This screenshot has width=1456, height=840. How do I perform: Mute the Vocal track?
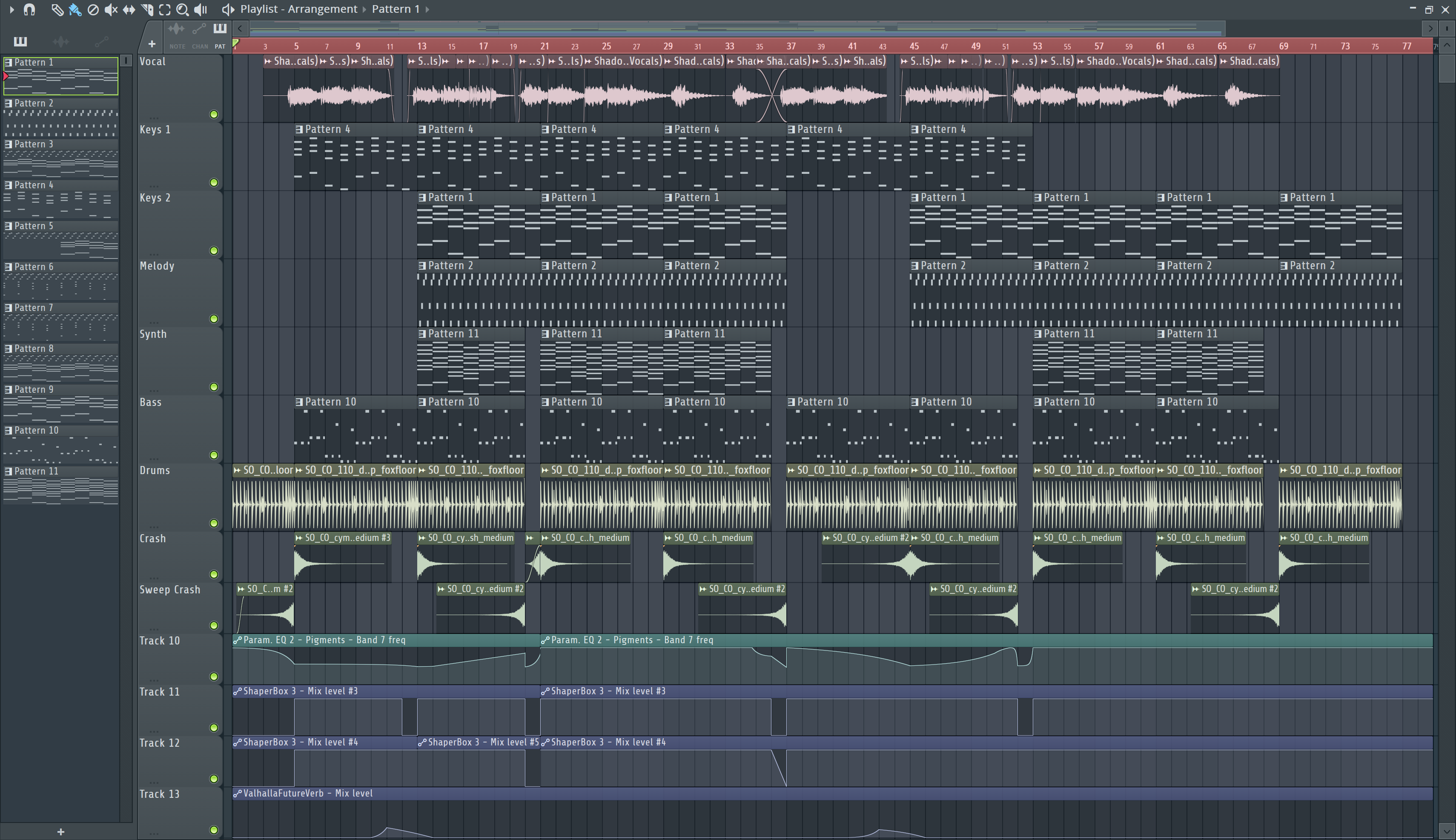click(x=214, y=114)
